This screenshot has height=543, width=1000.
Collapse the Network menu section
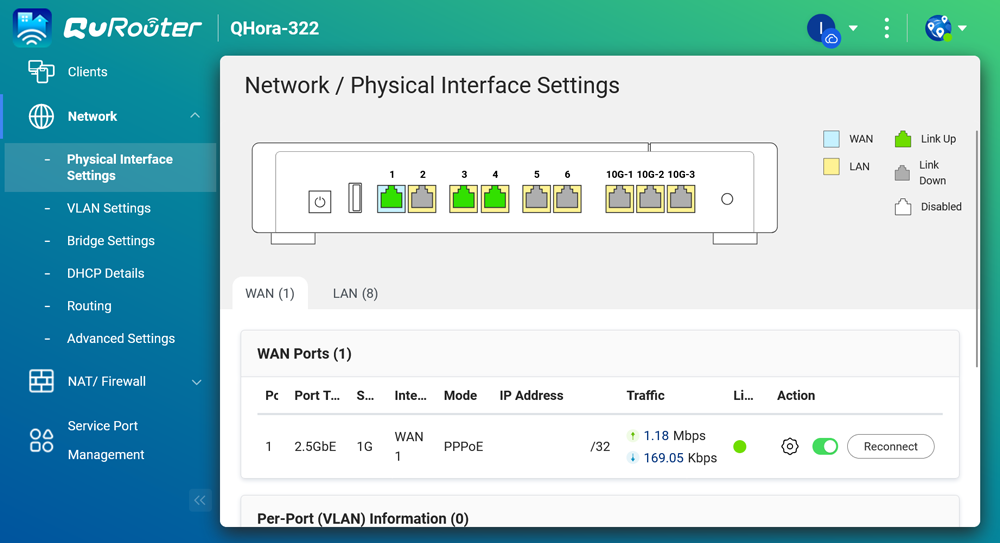tap(195, 116)
